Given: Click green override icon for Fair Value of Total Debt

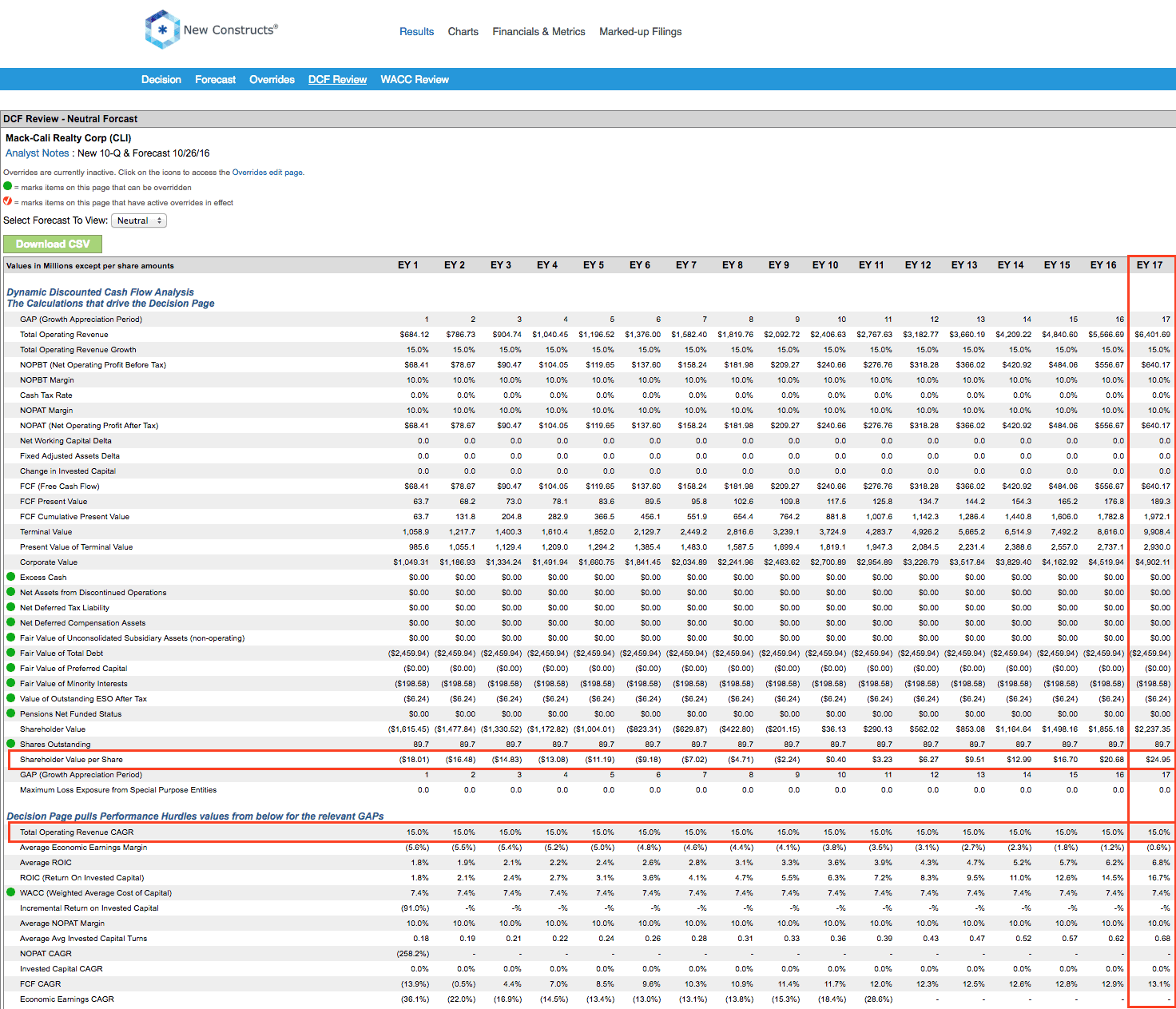Looking at the screenshot, I should [x=11, y=653].
